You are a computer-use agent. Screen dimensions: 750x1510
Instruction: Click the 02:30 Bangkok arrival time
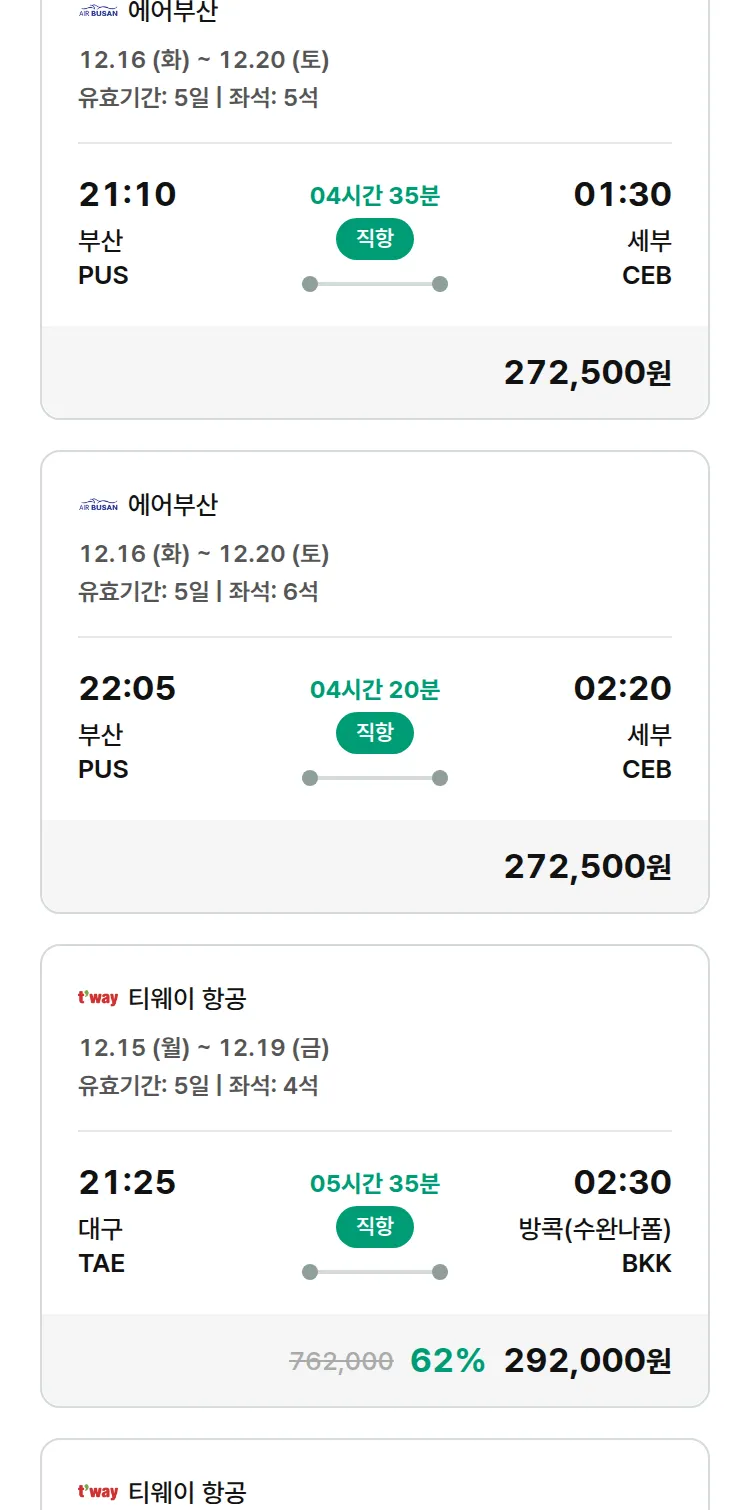point(622,1182)
